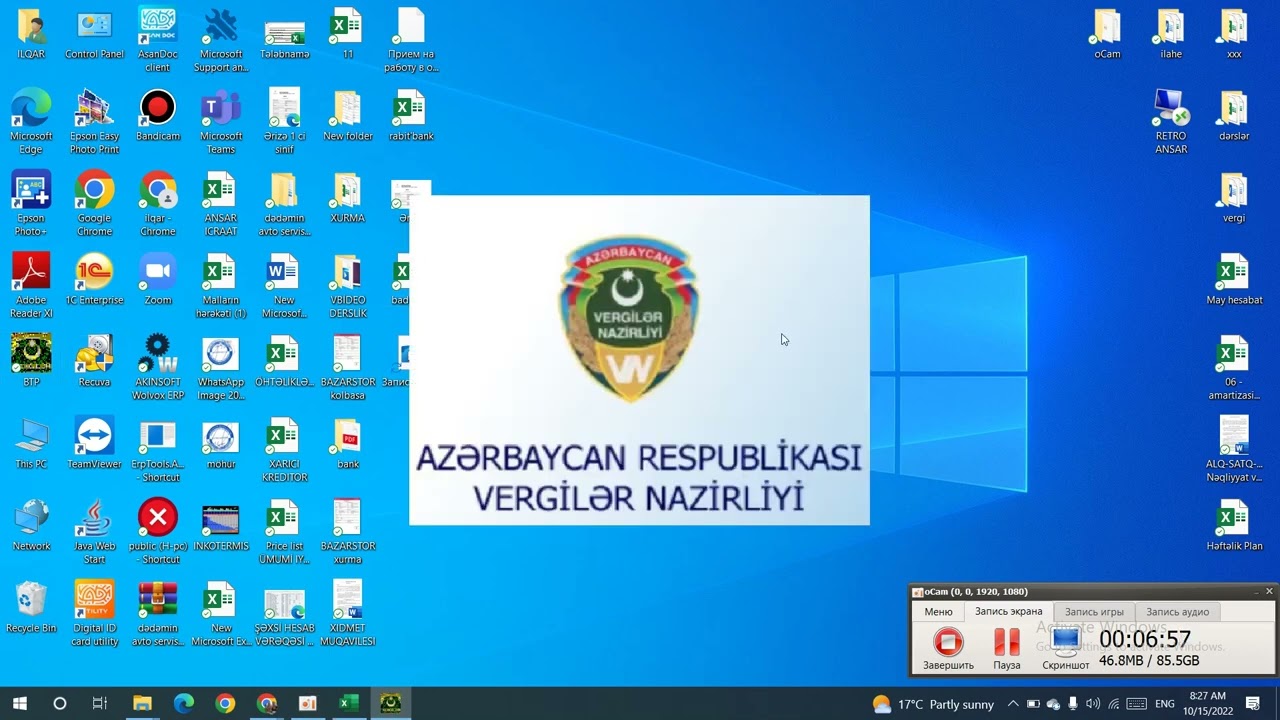Select the RETRO ANSAR desktop shortcut
The image size is (1280, 720).
[x=1171, y=122]
